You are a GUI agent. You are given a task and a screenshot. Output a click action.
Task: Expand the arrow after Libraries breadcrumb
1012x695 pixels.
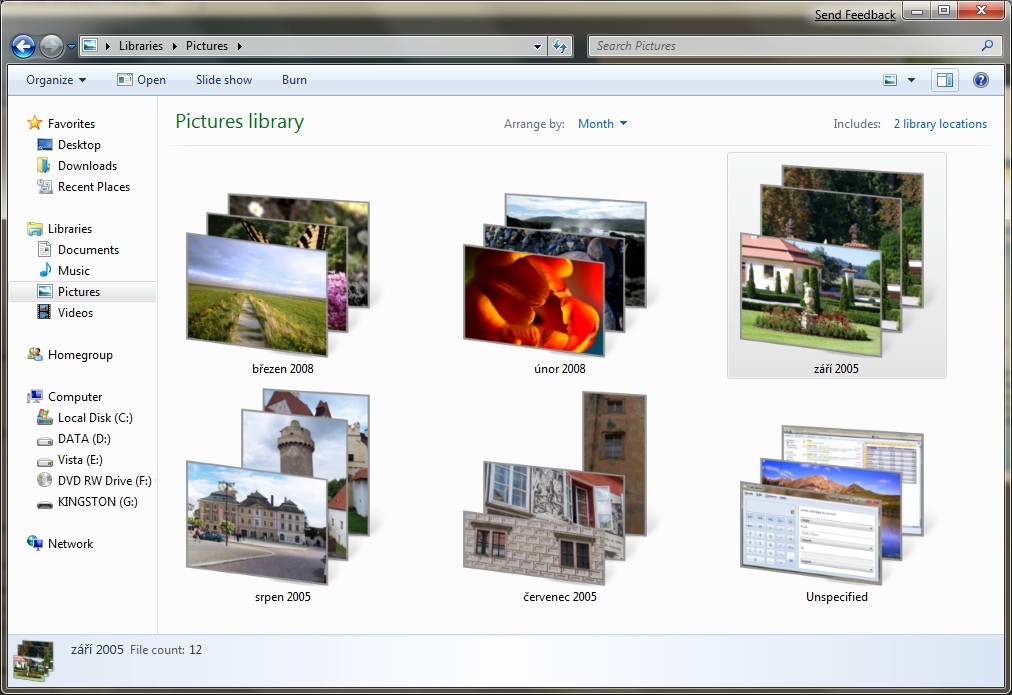pyautogui.click(x=174, y=46)
